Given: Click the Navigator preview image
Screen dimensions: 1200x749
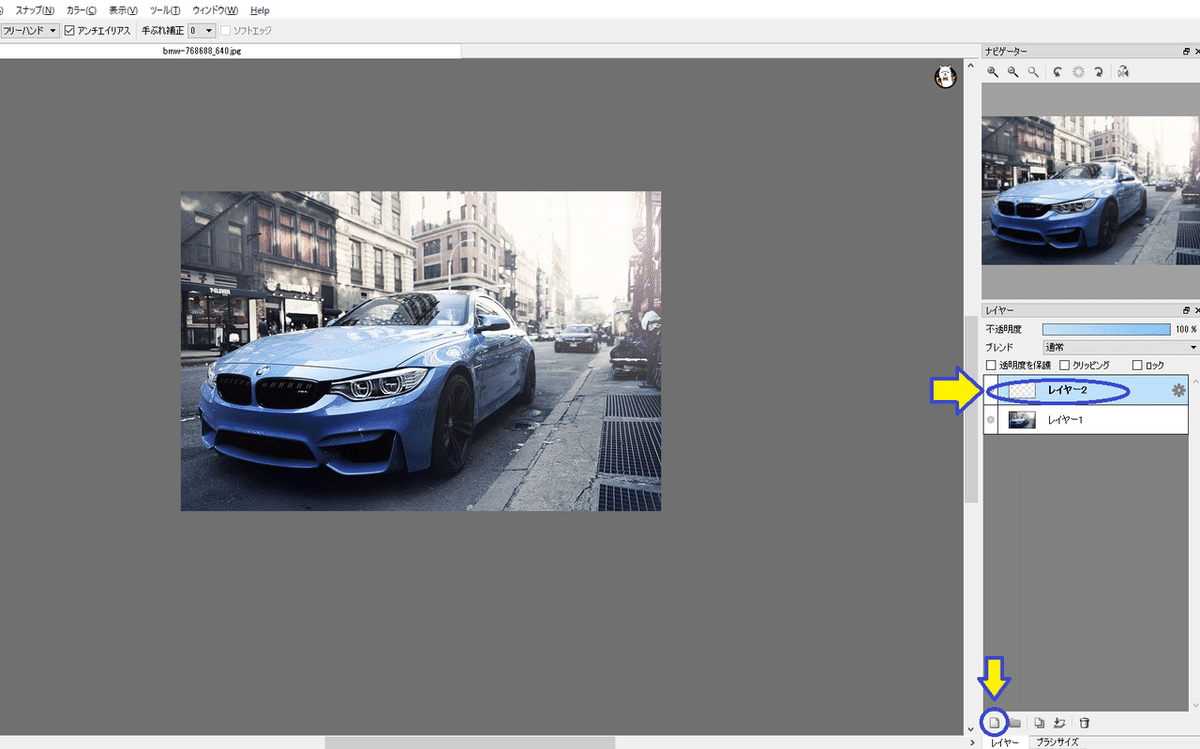Looking at the screenshot, I should pos(1090,191).
